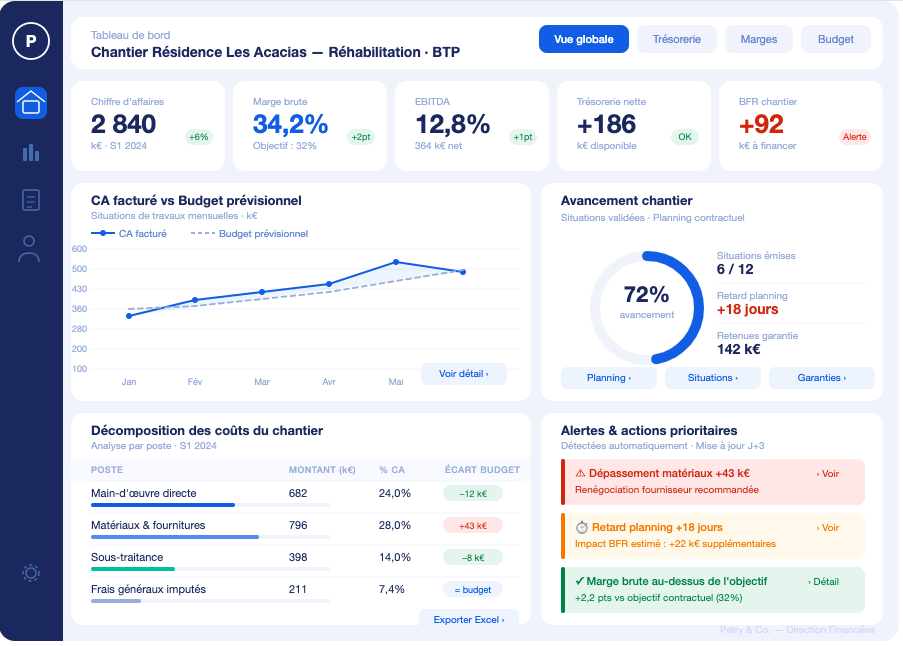
Task: Click Matériaux & fournitures progress bar
Action: (211, 537)
